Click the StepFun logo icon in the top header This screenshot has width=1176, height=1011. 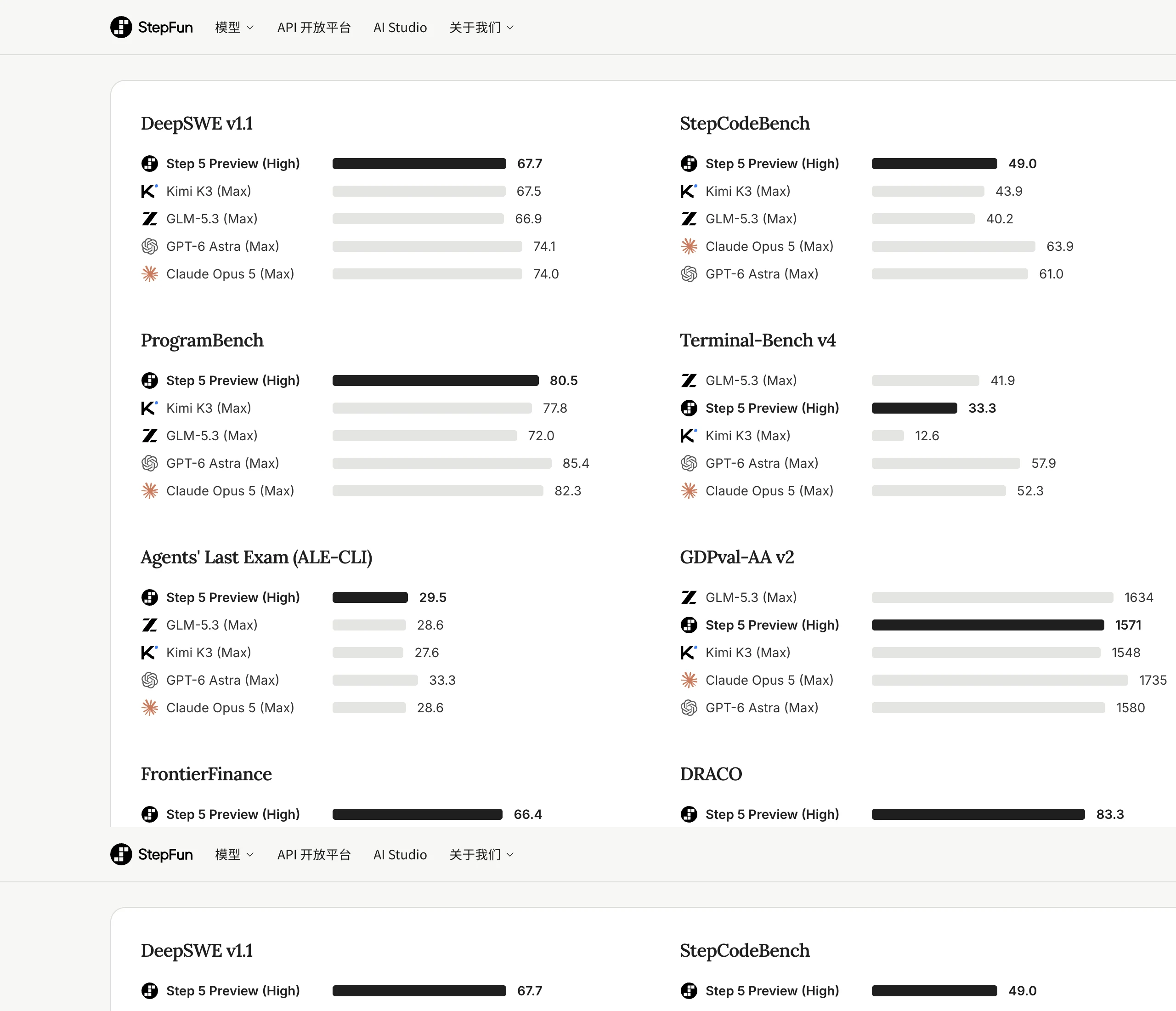pos(121,27)
